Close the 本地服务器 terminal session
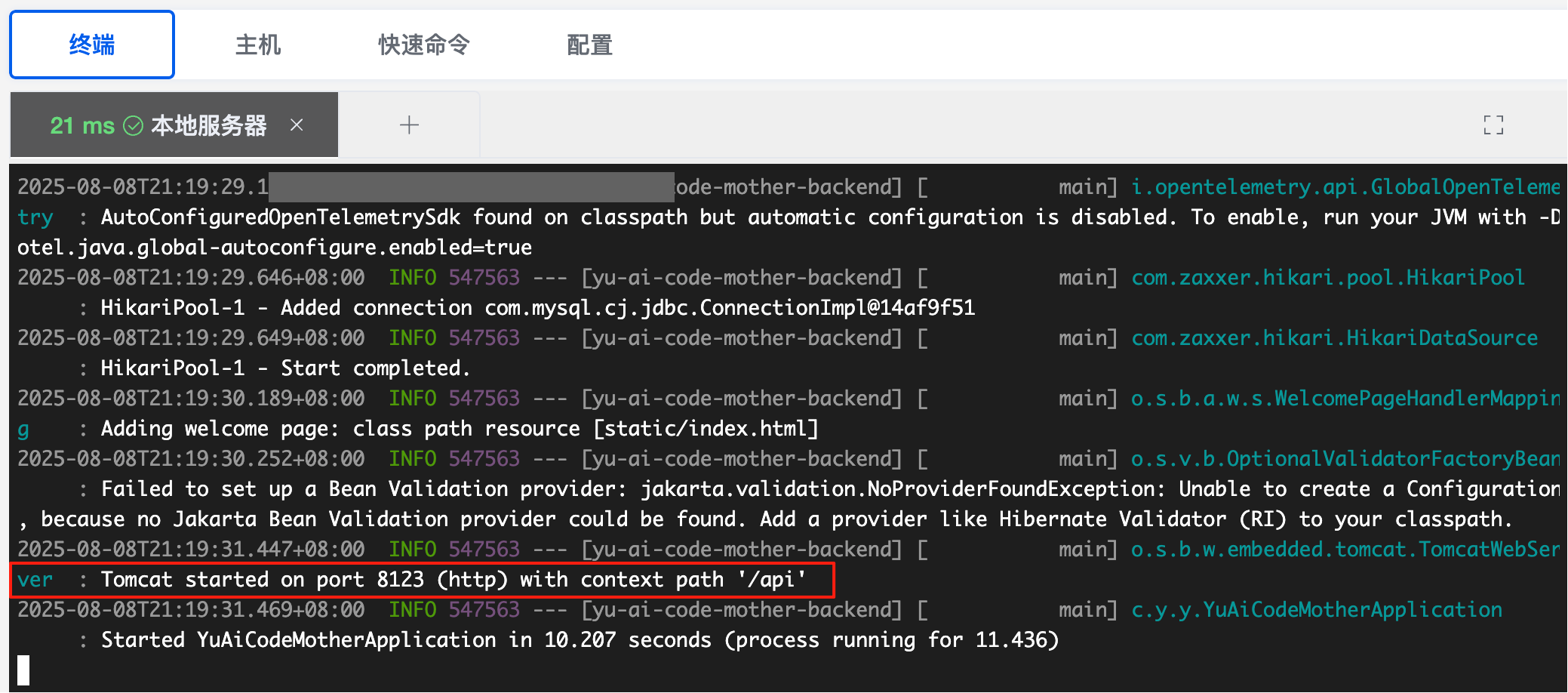 (297, 125)
